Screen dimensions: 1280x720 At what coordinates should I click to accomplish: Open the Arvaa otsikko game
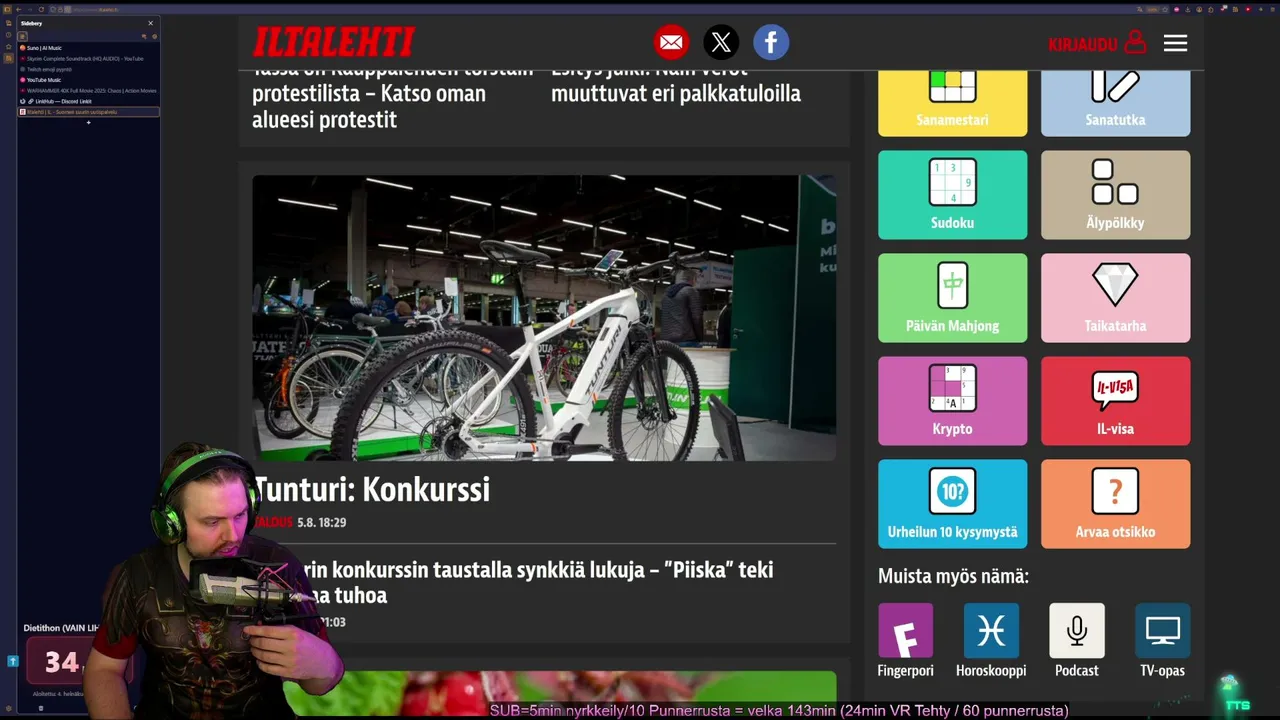[x=1115, y=504]
